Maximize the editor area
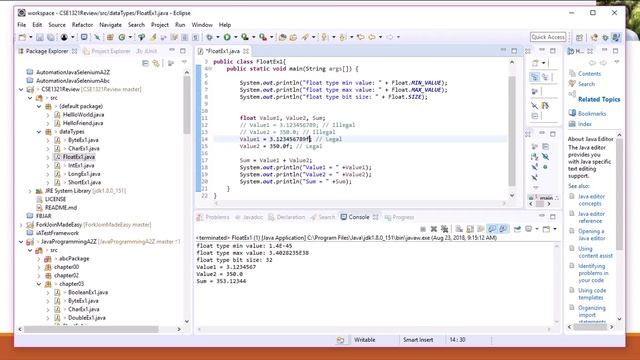Image resolution: width=640 pixels, height=360 pixels. point(514,51)
